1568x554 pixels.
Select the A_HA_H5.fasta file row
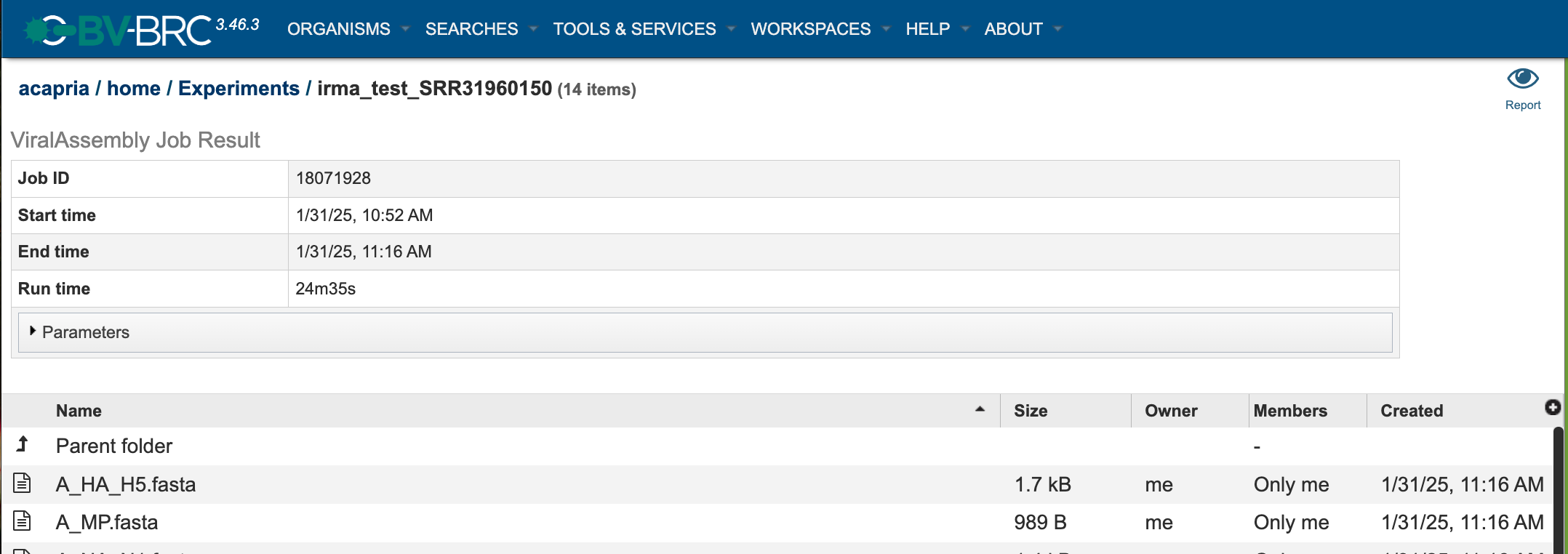777,484
